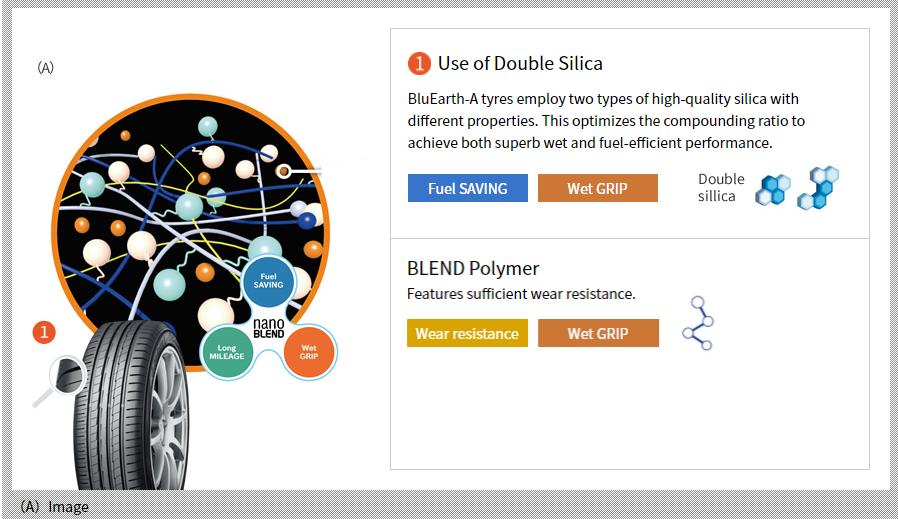
Task: Click the BLEND Polymer heading
Action: point(473,268)
